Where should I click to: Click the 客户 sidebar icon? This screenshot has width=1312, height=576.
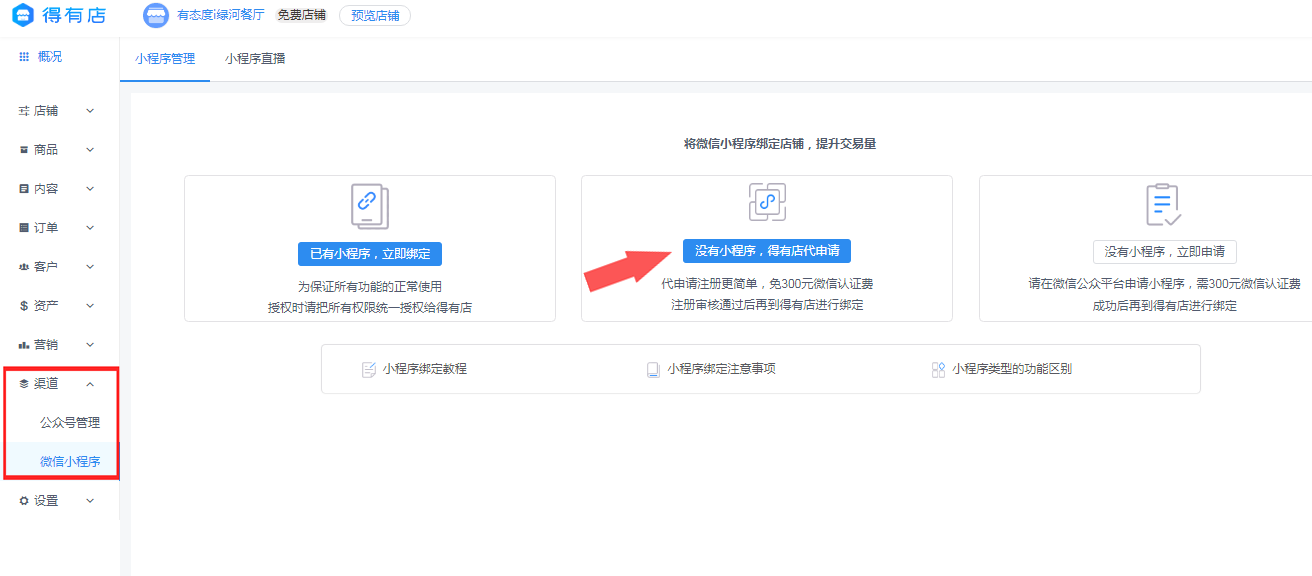pyautogui.click(x=24, y=267)
